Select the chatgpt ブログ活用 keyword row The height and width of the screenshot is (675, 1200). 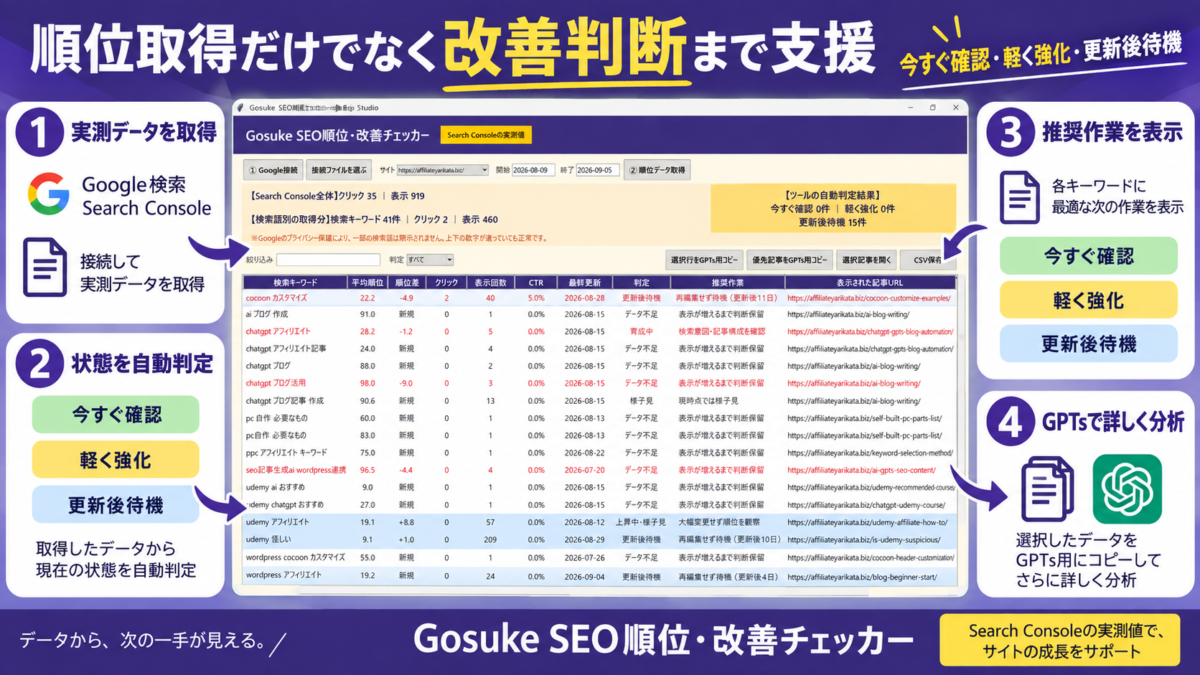point(599,383)
